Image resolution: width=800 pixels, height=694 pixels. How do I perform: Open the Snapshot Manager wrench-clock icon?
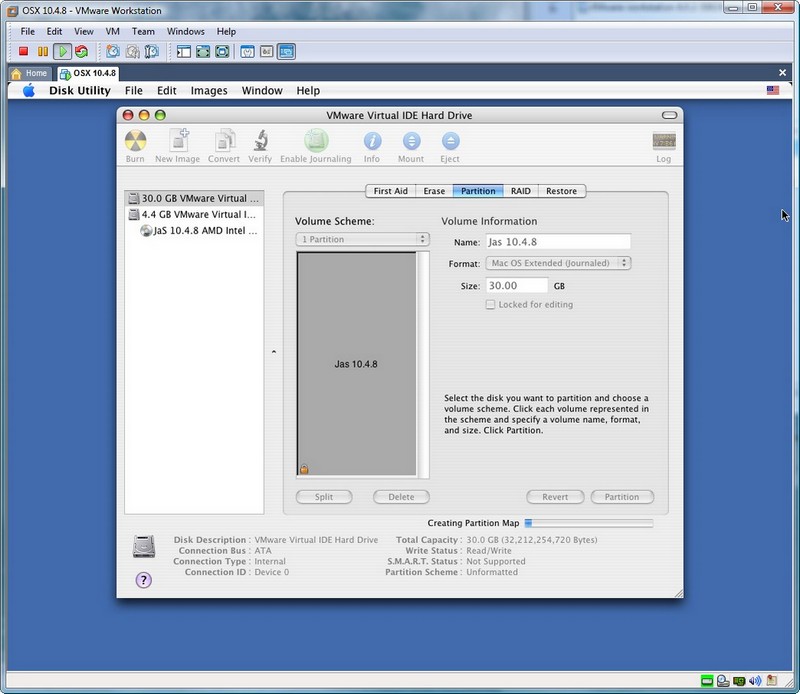(152, 52)
